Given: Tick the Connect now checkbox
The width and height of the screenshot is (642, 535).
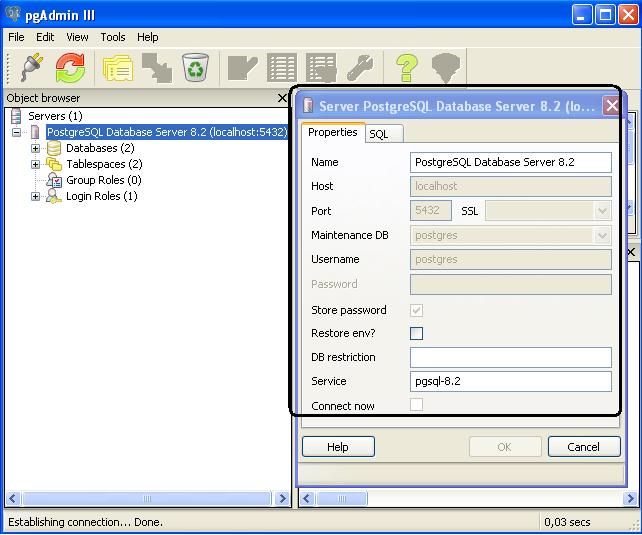Looking at the screenshot, I should point(416,405).
